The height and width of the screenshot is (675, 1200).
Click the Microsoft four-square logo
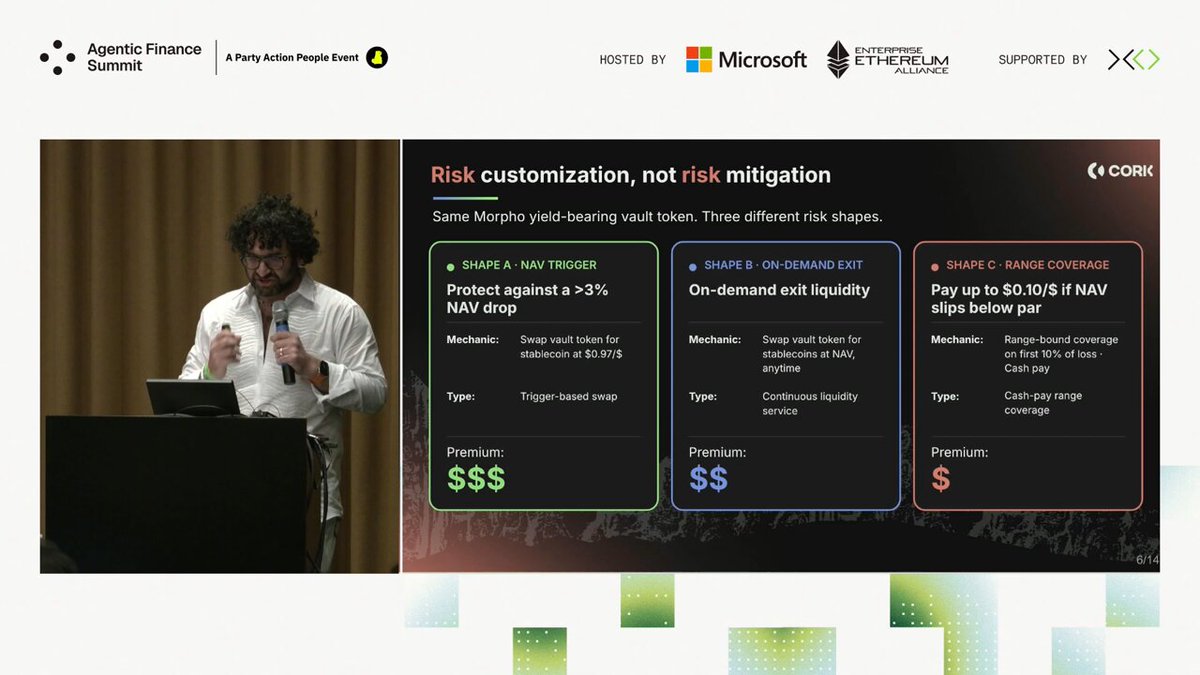click(699, 60)
